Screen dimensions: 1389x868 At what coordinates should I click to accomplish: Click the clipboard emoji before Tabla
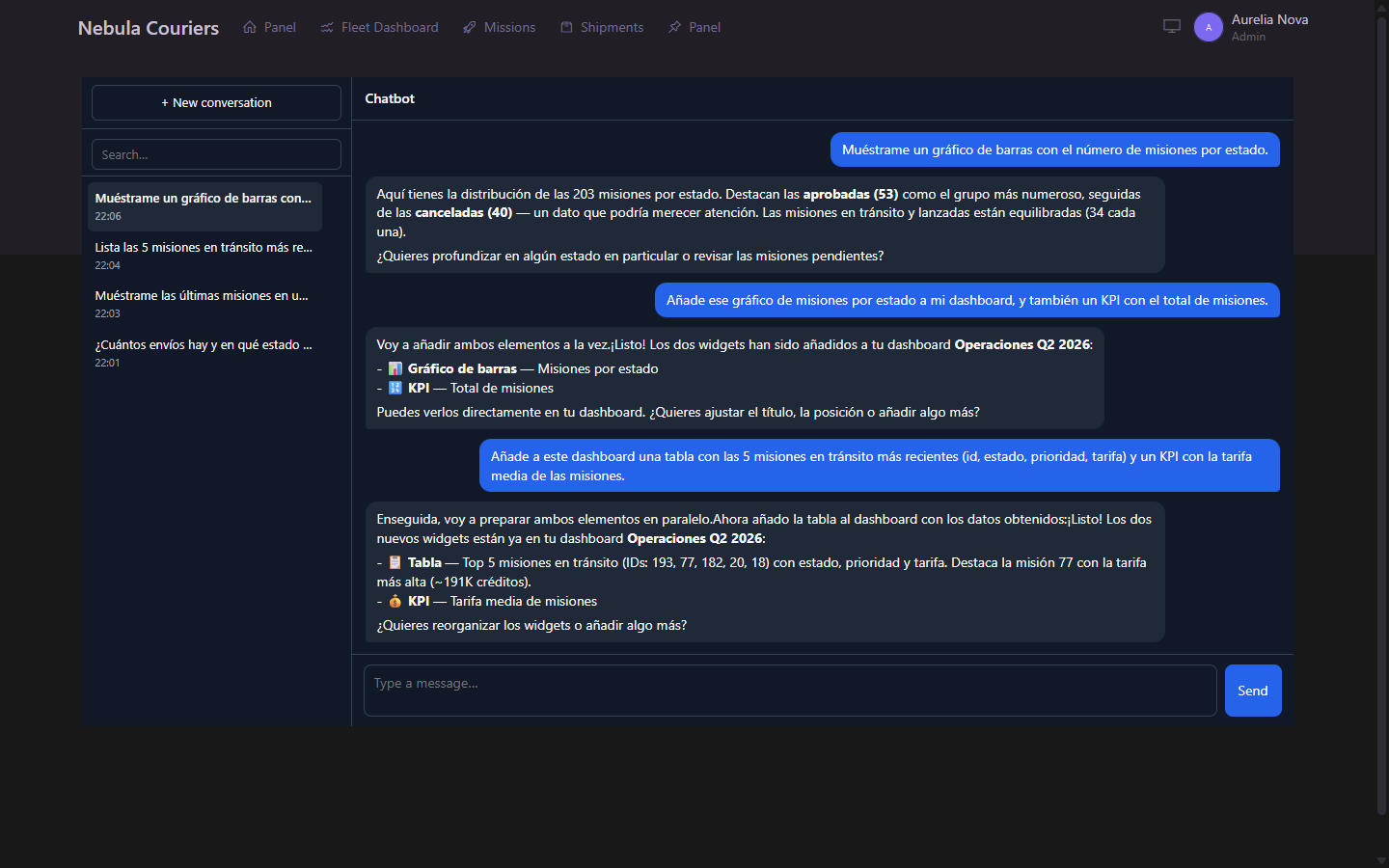(x=395, y=562)
